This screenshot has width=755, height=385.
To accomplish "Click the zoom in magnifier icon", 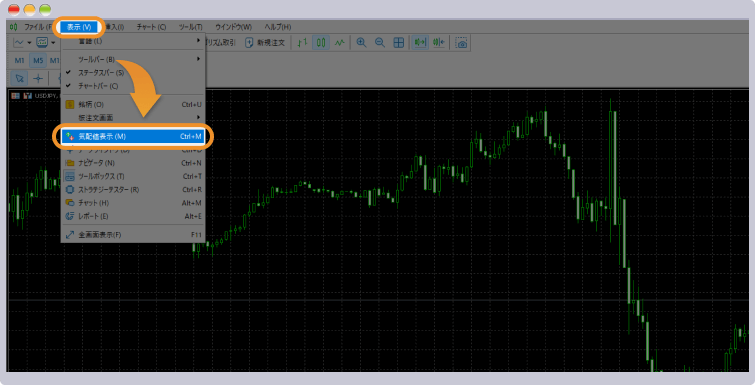I will [x=361, y=43].
